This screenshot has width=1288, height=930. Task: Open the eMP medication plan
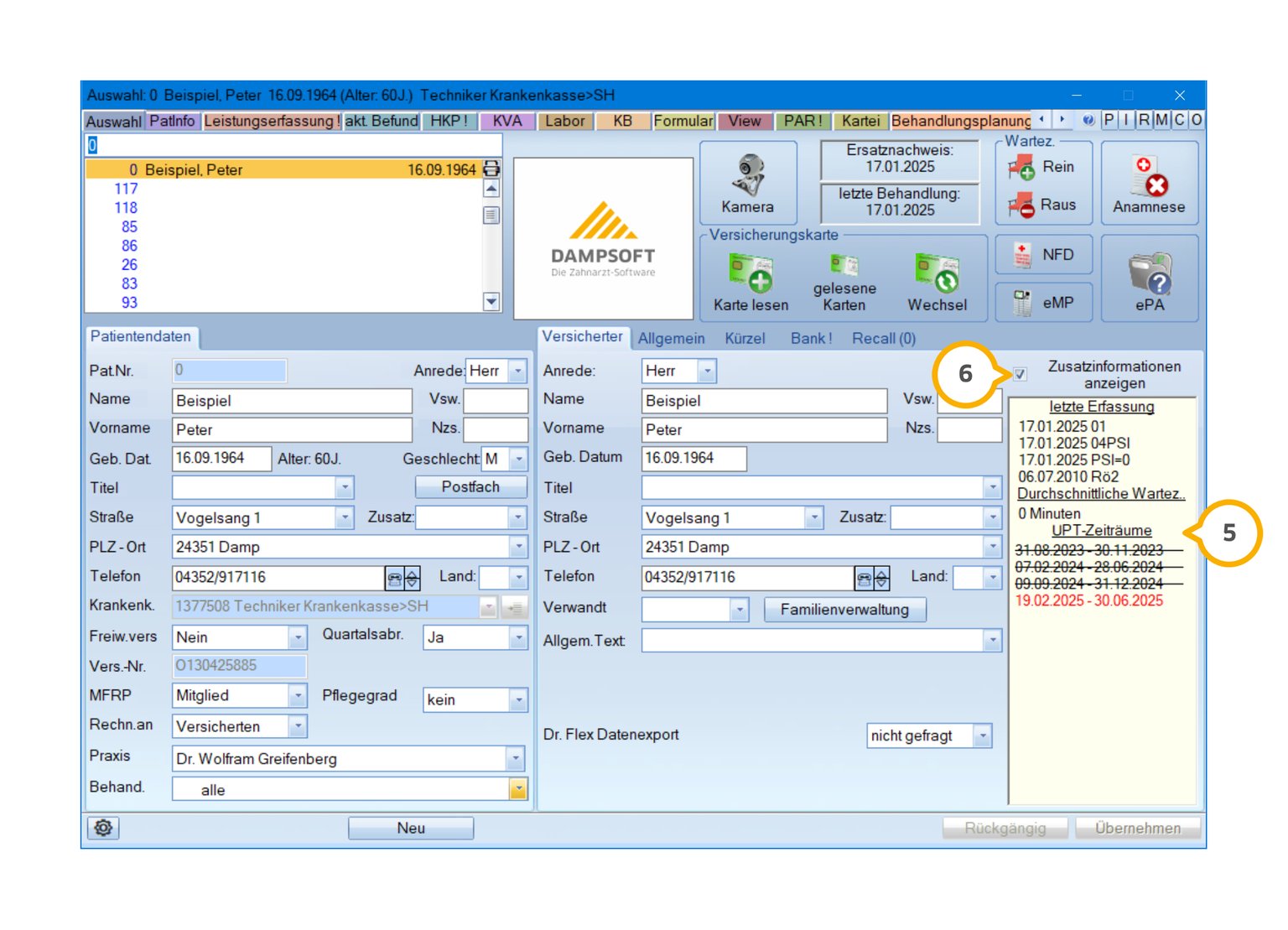pos(1043,303)
